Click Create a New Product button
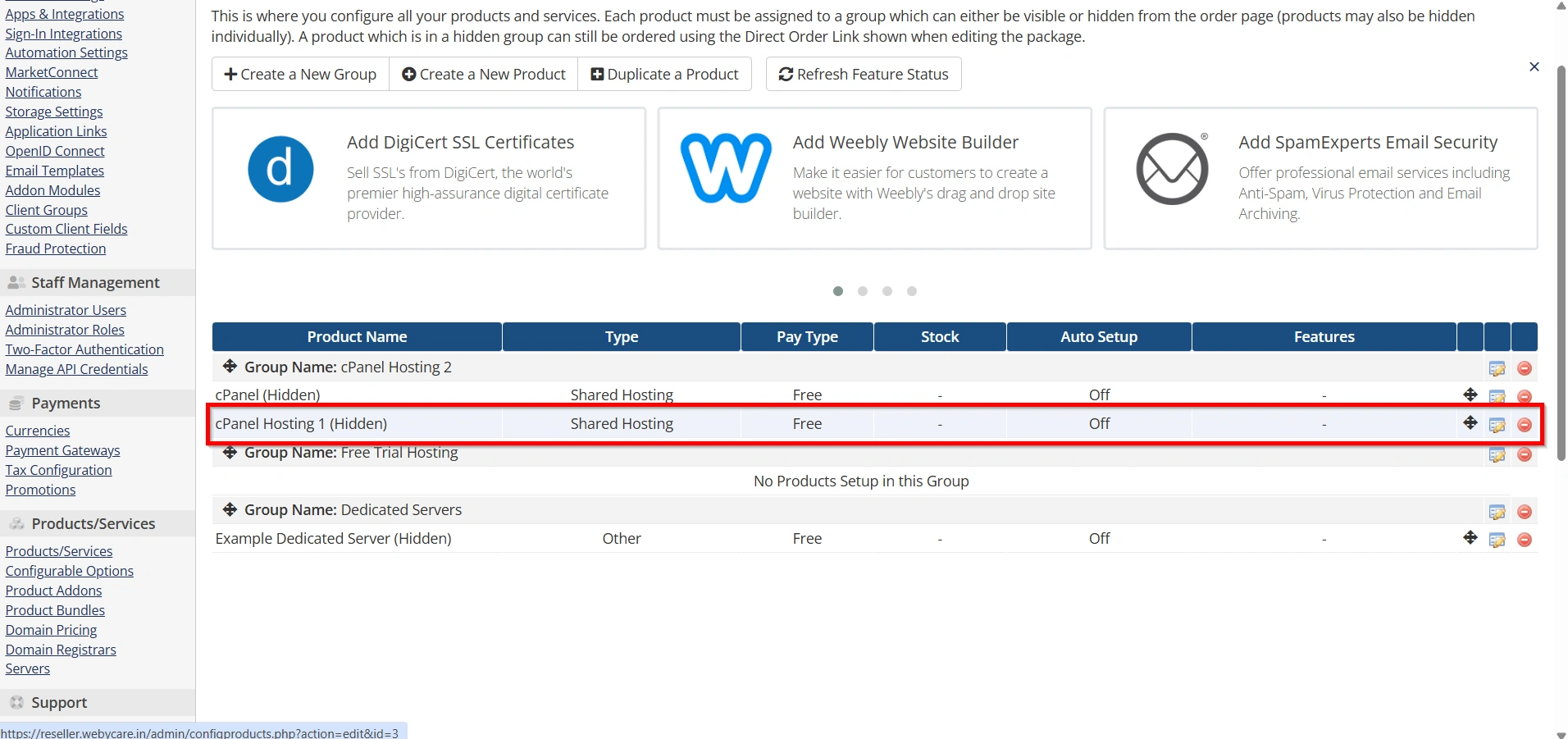Viewport: 1568px width, 739px height. pyautogui.click(x=483, y=74)
